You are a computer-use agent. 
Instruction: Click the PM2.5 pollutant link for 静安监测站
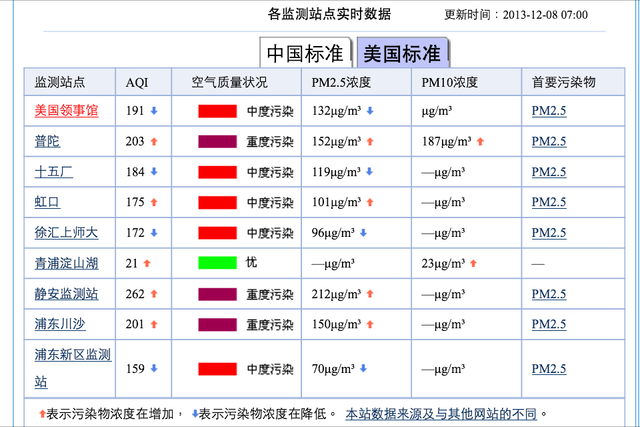point(549,294)
